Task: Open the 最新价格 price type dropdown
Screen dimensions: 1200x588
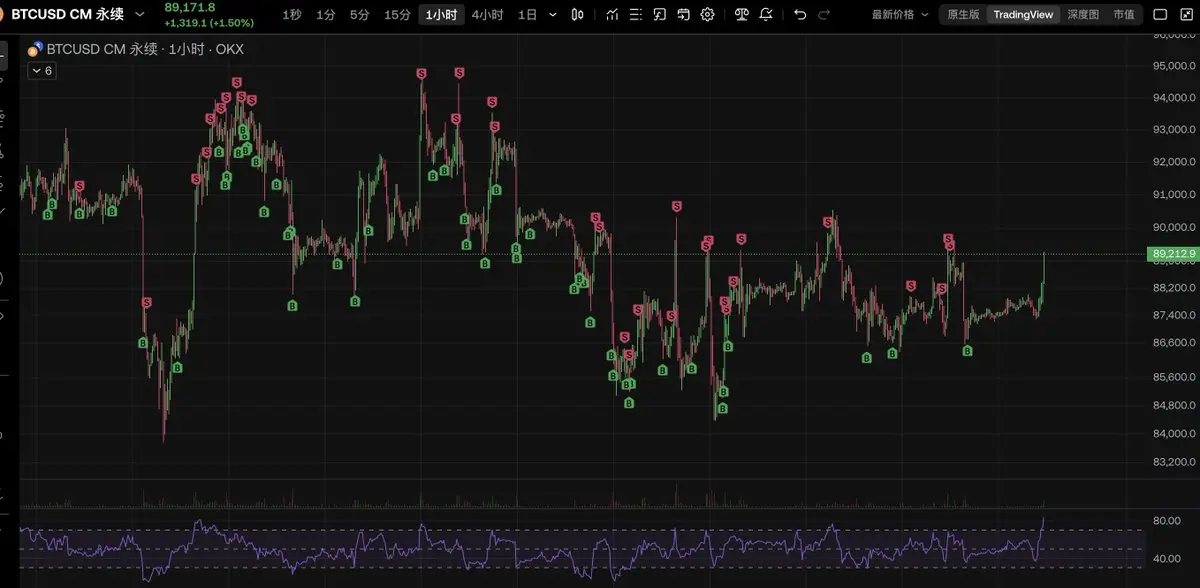Action: click(x=900, y=15)
